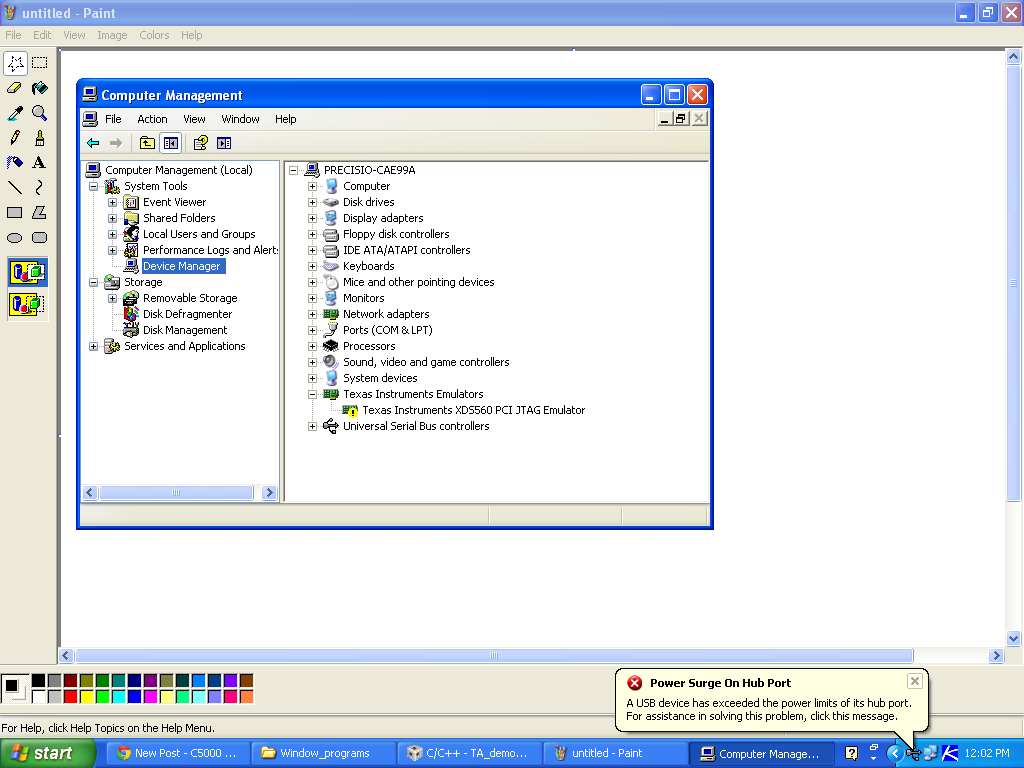Select Disk Management in the tree

[x=185, y=330]
